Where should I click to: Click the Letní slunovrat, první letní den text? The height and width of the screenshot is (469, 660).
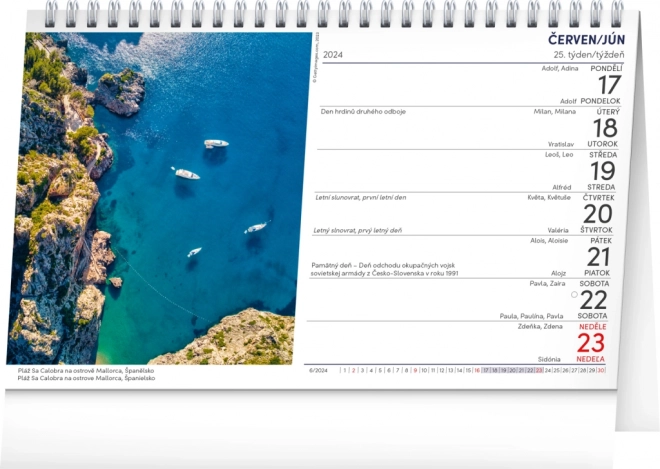pyautogui.click(x=359, y=197)
